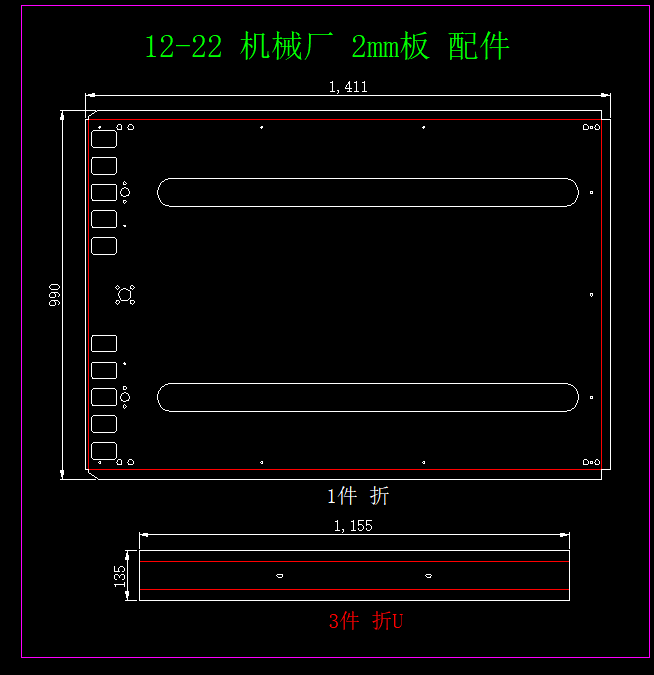Select the green title text 12-22 机械厂 2mm板 配件
The image size is (654, 675).
pyautogui.click(x=327, y=46)
